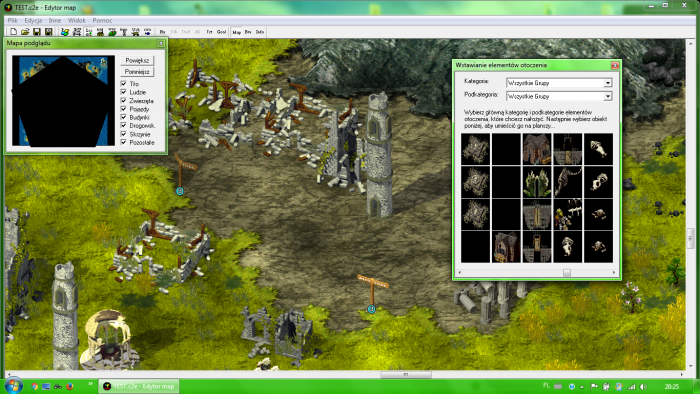The height and width of the screenshot is (394, 700).
Task: Toggle the Ludzie checkbox
Action: coord(124,92)
